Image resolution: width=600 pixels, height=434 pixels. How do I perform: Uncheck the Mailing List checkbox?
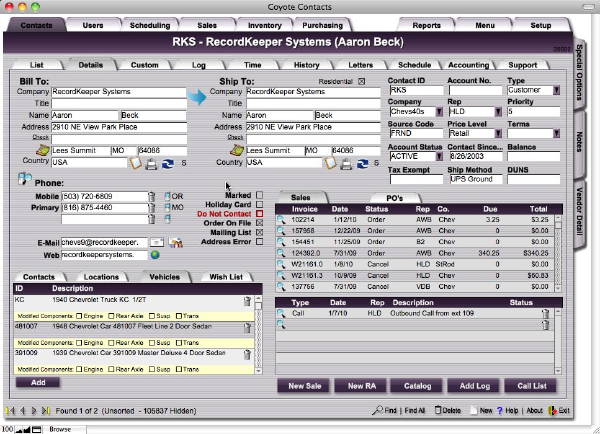260,232
